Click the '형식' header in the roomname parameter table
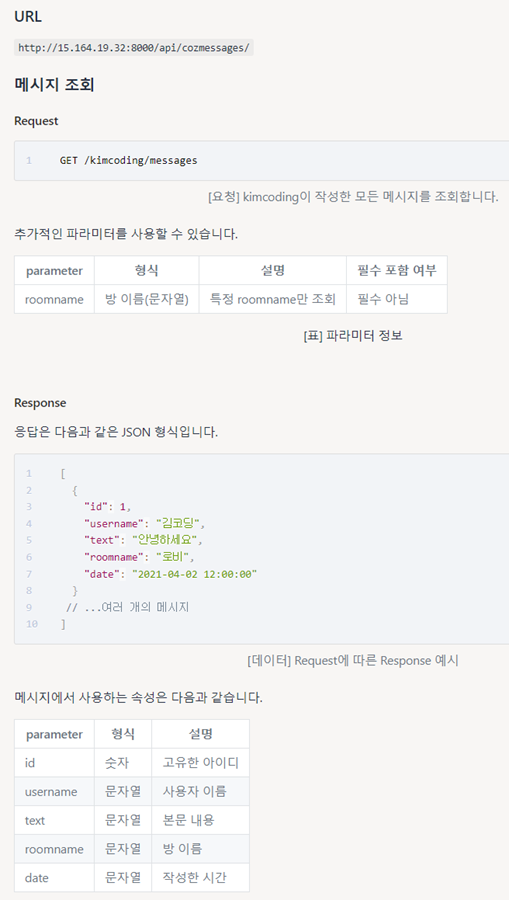This screenshot has width=509, height=900. [x=146, y=270]
